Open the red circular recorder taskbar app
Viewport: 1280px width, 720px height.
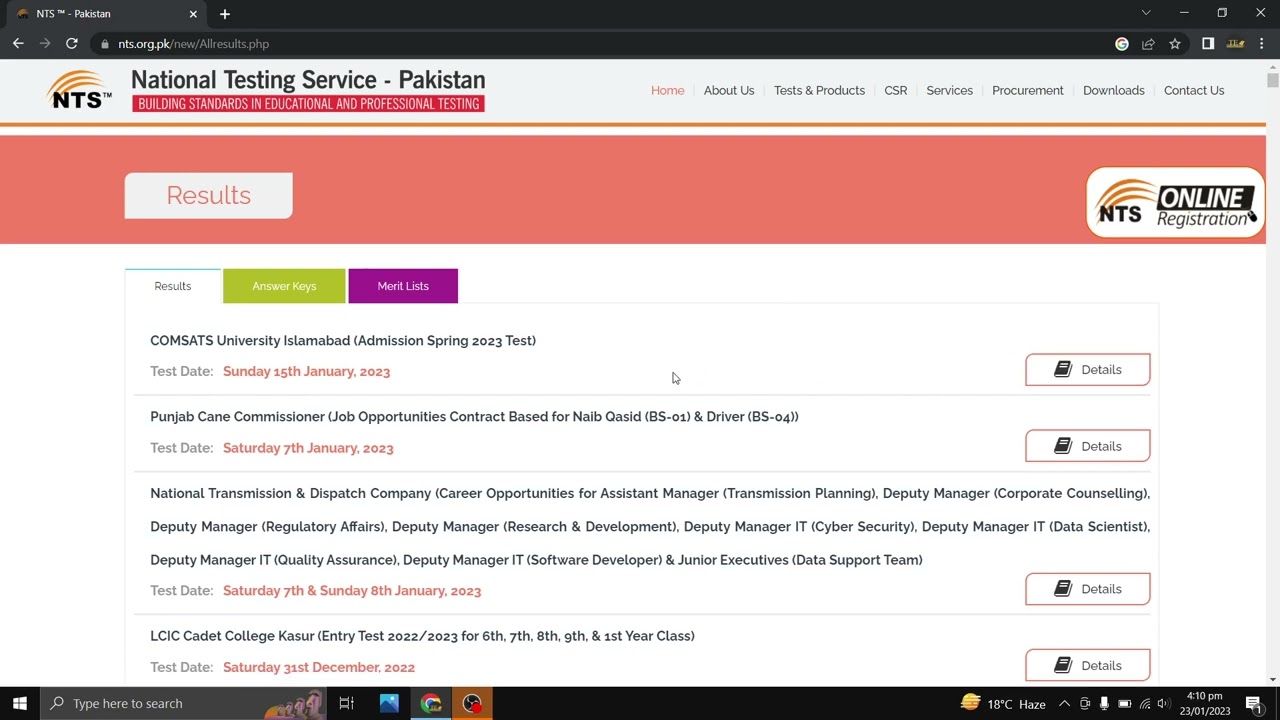(472, 703)
